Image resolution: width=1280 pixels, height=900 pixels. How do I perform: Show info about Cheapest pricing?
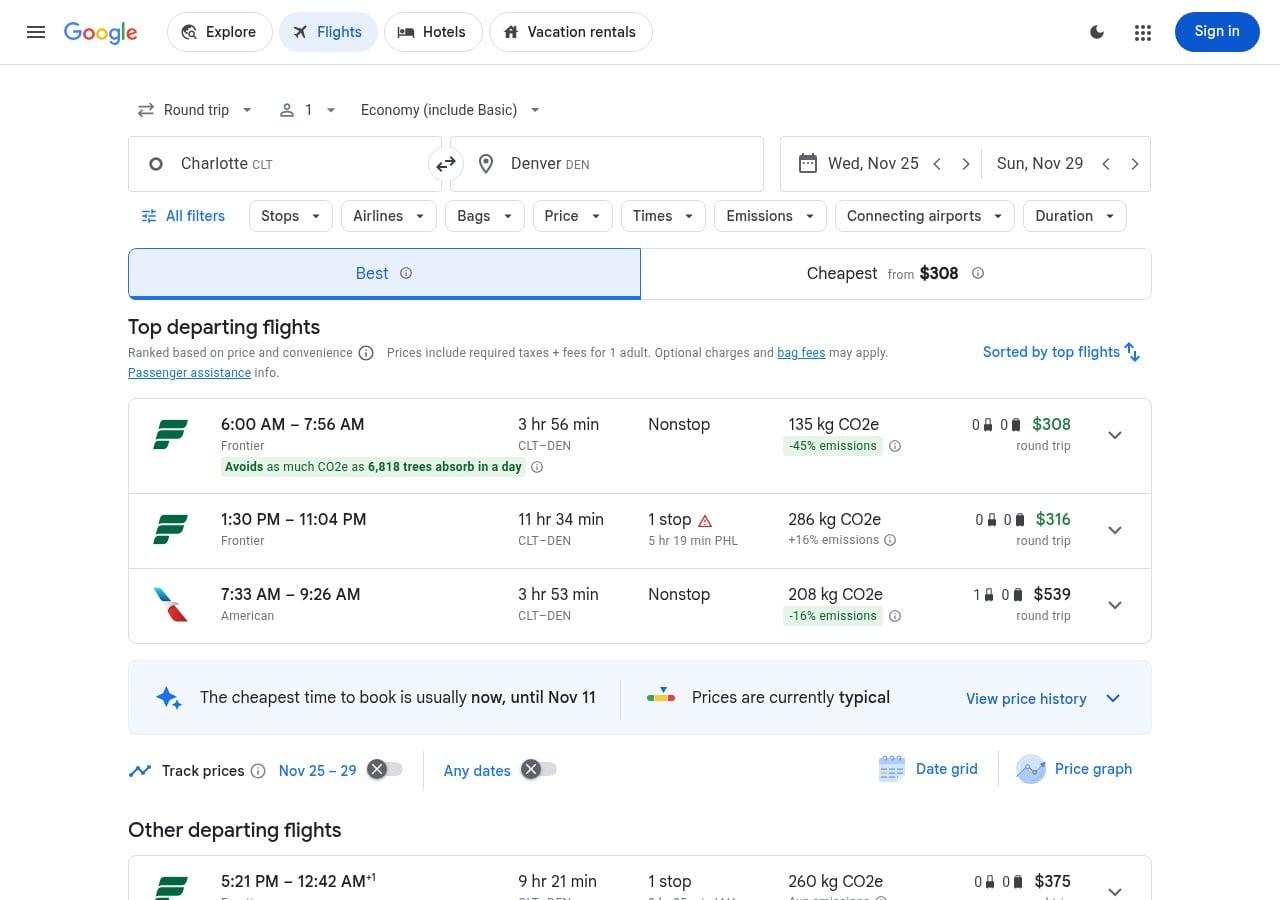(x=978, y=273)
